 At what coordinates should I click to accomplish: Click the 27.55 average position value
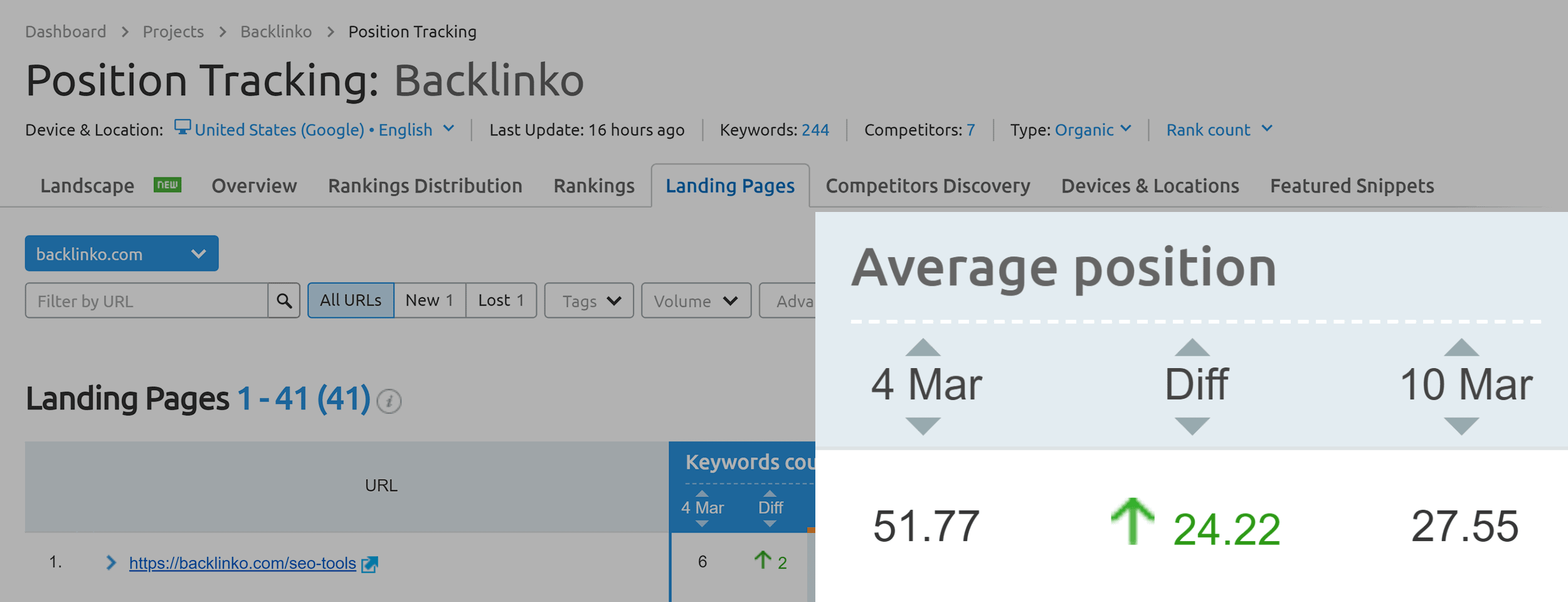(x=1465, y=526)
